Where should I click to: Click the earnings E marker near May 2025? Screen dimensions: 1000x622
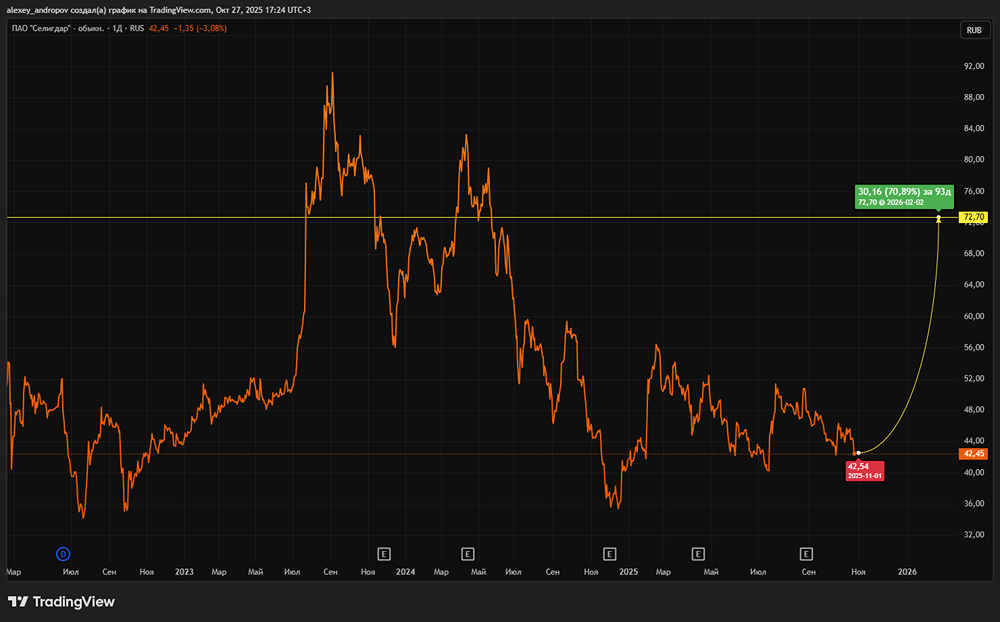click(x=698, y=554)
